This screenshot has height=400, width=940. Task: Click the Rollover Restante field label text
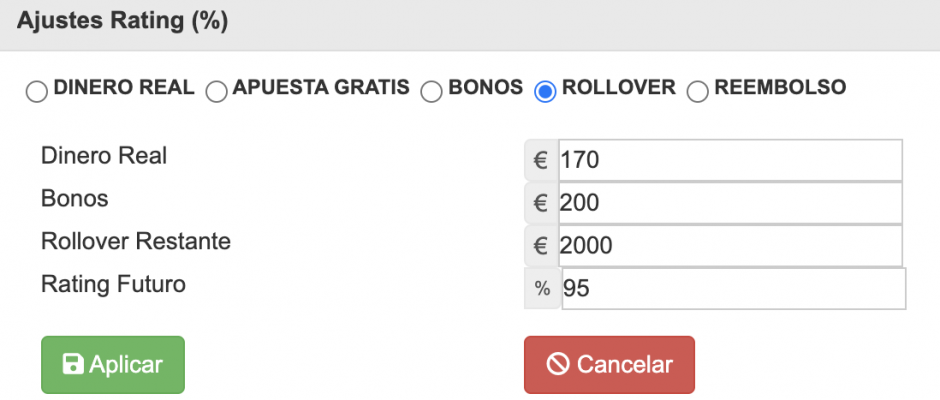[136, 242]
